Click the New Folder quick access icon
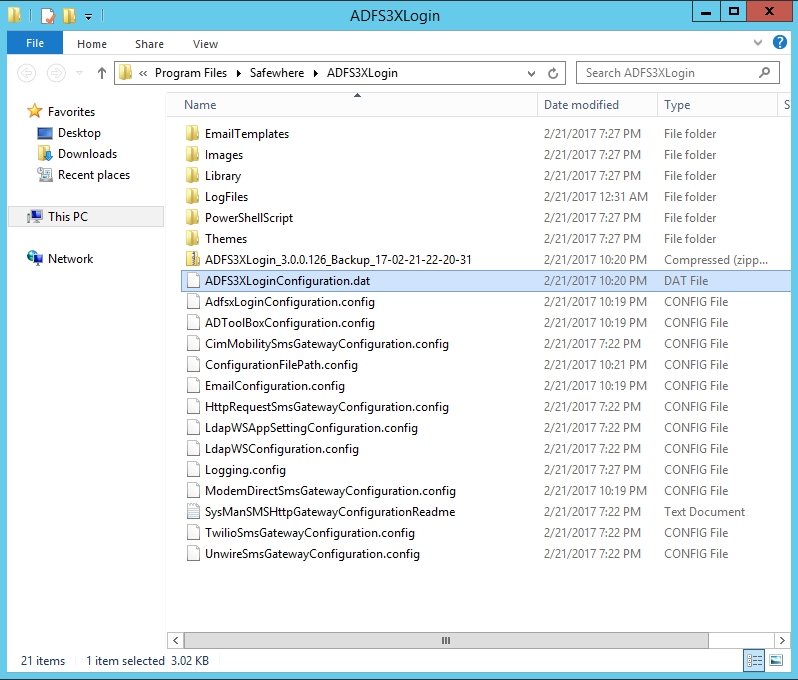The width and height of the screenshot is (798, 680). click(69, 16)
